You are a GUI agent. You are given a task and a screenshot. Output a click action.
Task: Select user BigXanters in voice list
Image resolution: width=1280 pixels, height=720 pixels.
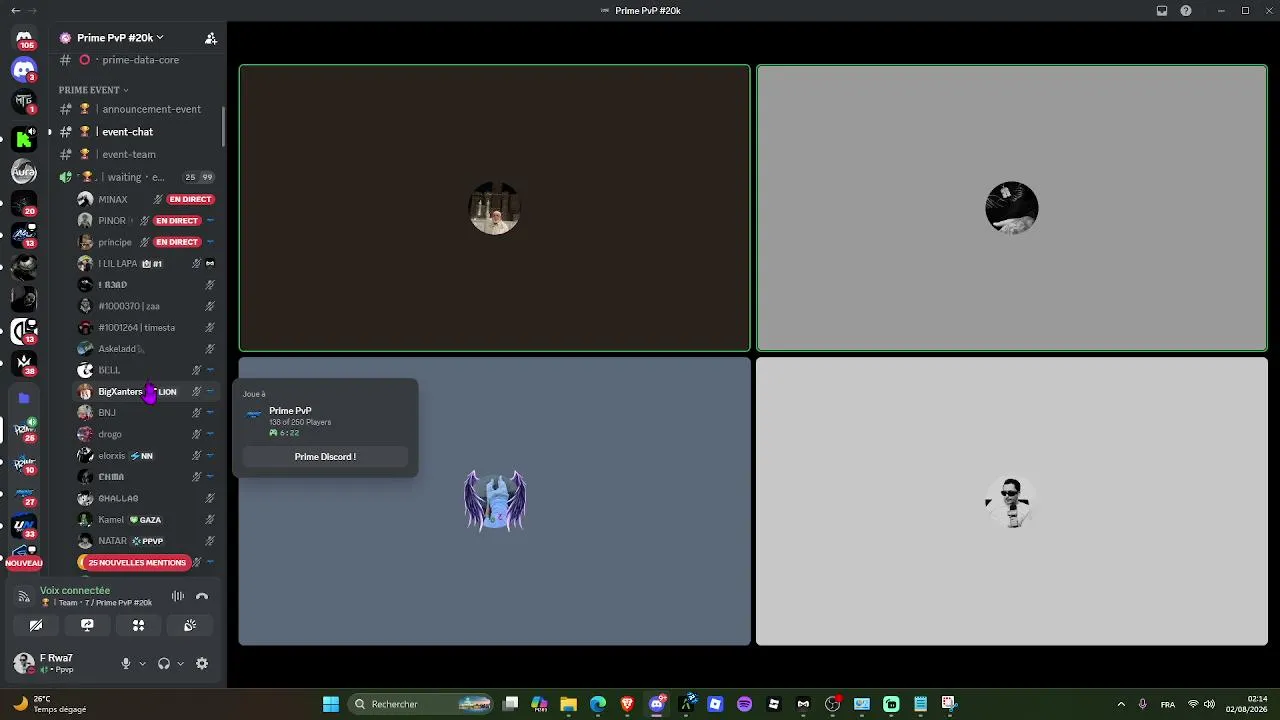pos(146,392)
